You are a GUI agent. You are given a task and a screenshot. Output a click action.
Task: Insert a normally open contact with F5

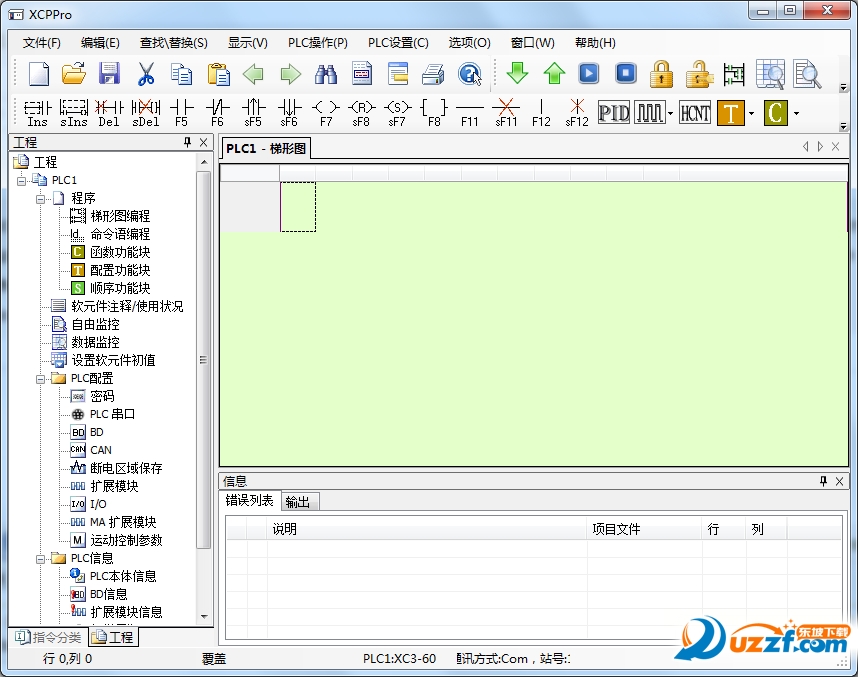tap(182, 113)
